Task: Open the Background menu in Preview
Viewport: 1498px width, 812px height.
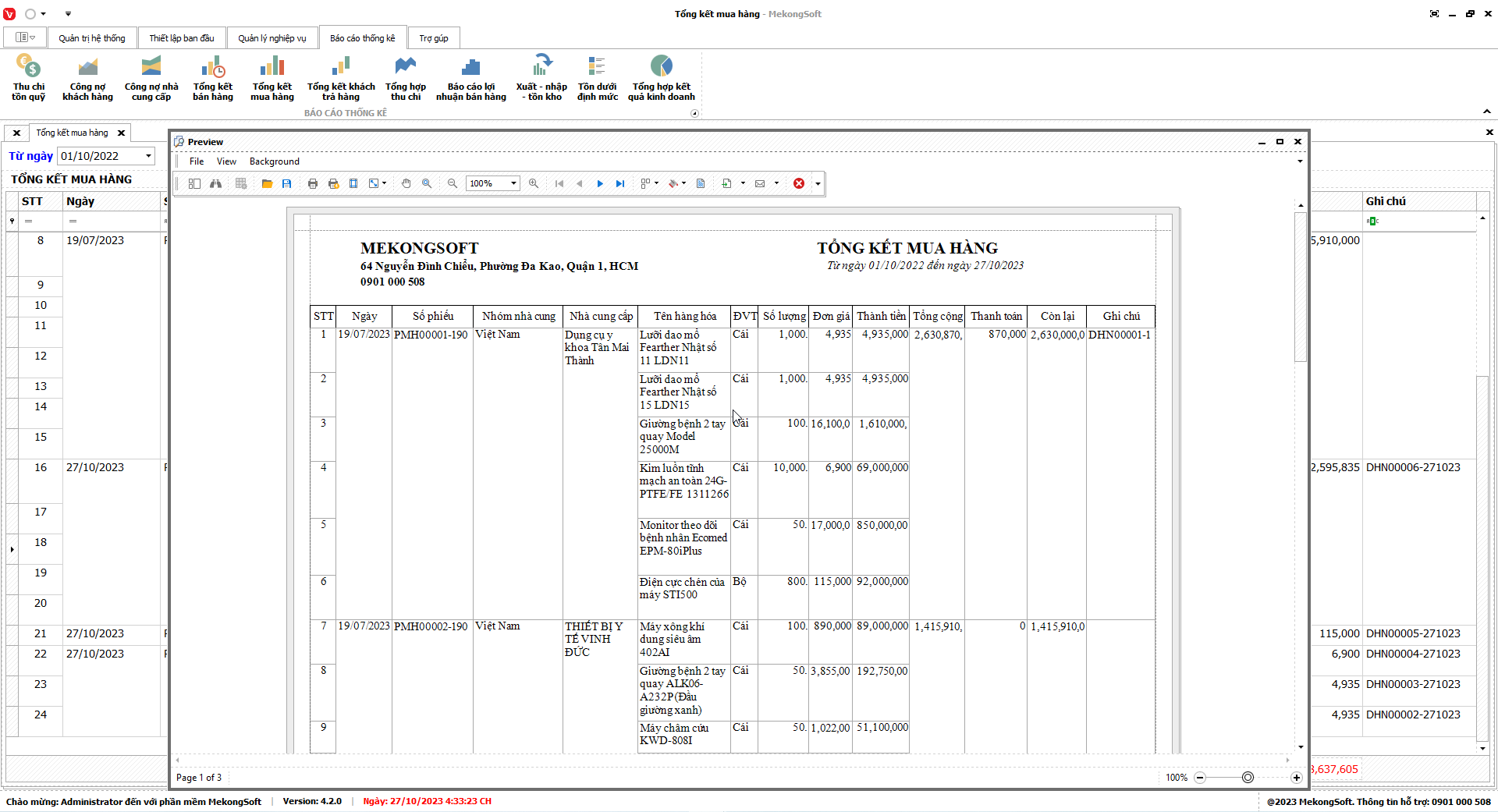Action: pos(274,161)
